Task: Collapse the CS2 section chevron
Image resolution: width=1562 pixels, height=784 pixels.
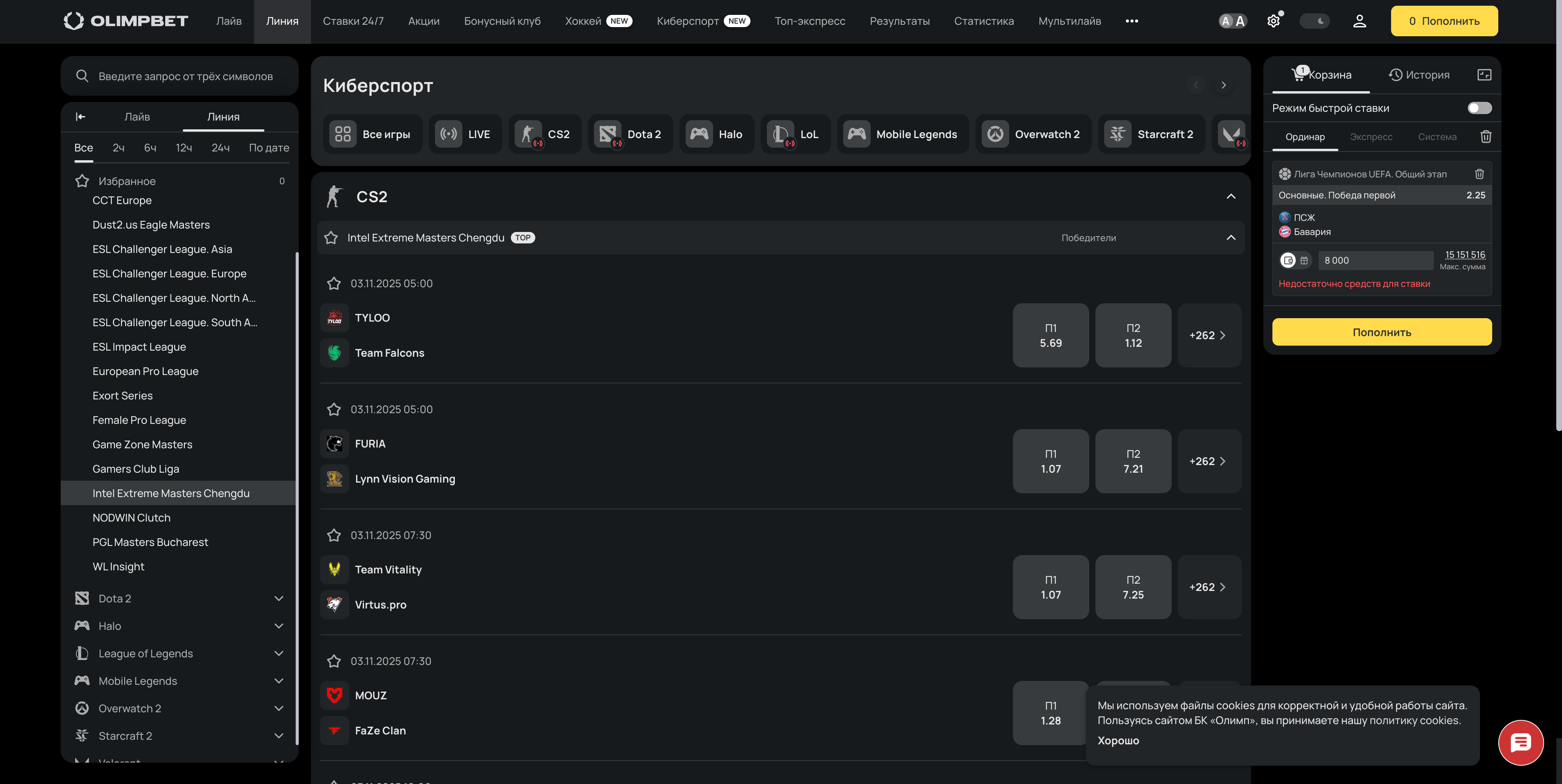Action: point(1232,196)
